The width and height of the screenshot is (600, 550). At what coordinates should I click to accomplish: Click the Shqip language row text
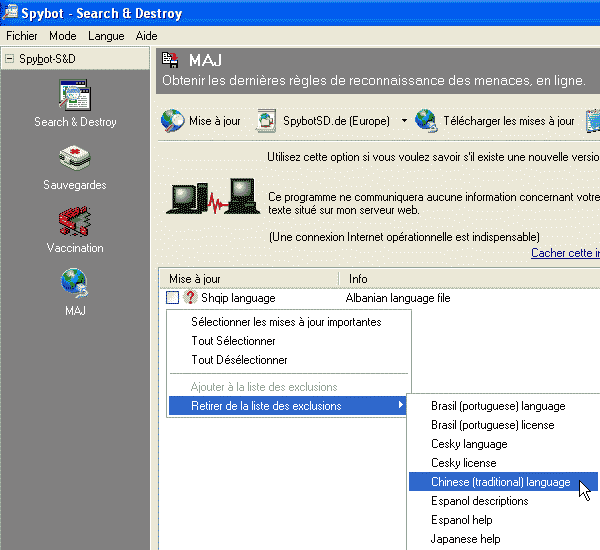coord(238,298)
